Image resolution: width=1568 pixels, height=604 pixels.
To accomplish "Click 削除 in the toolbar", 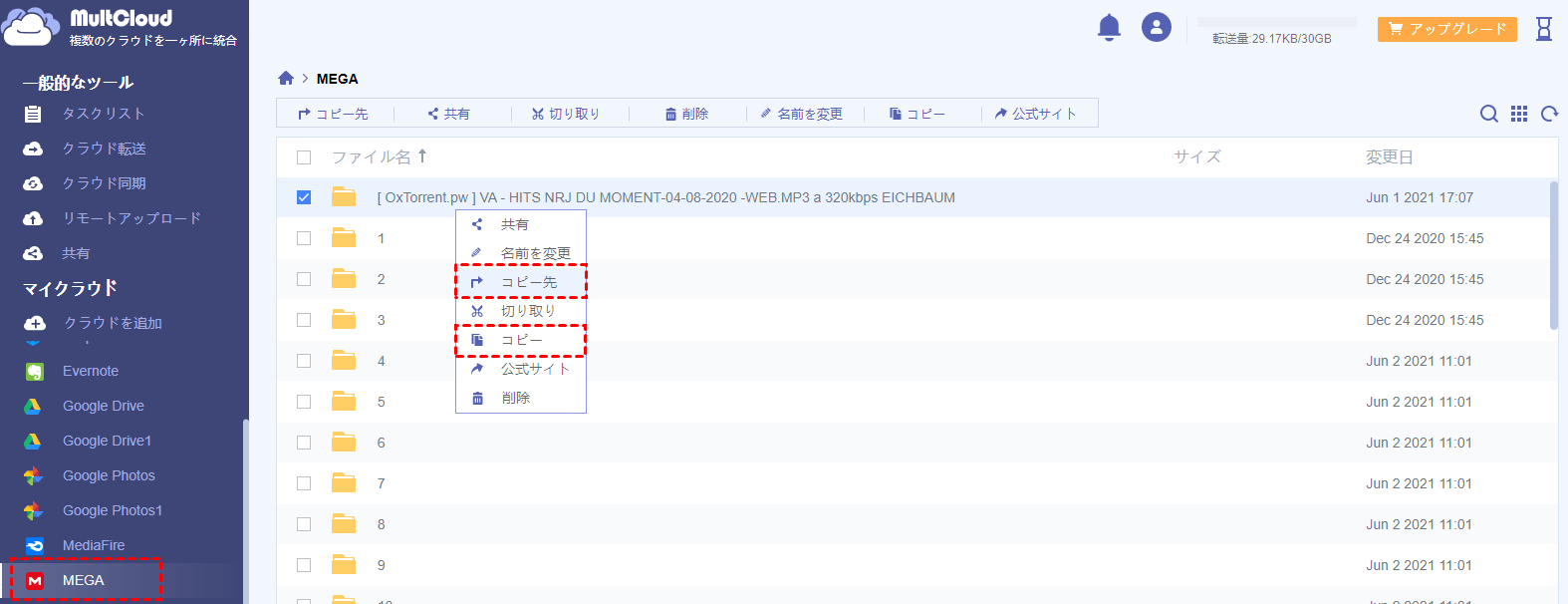I will tap(687, 114).
